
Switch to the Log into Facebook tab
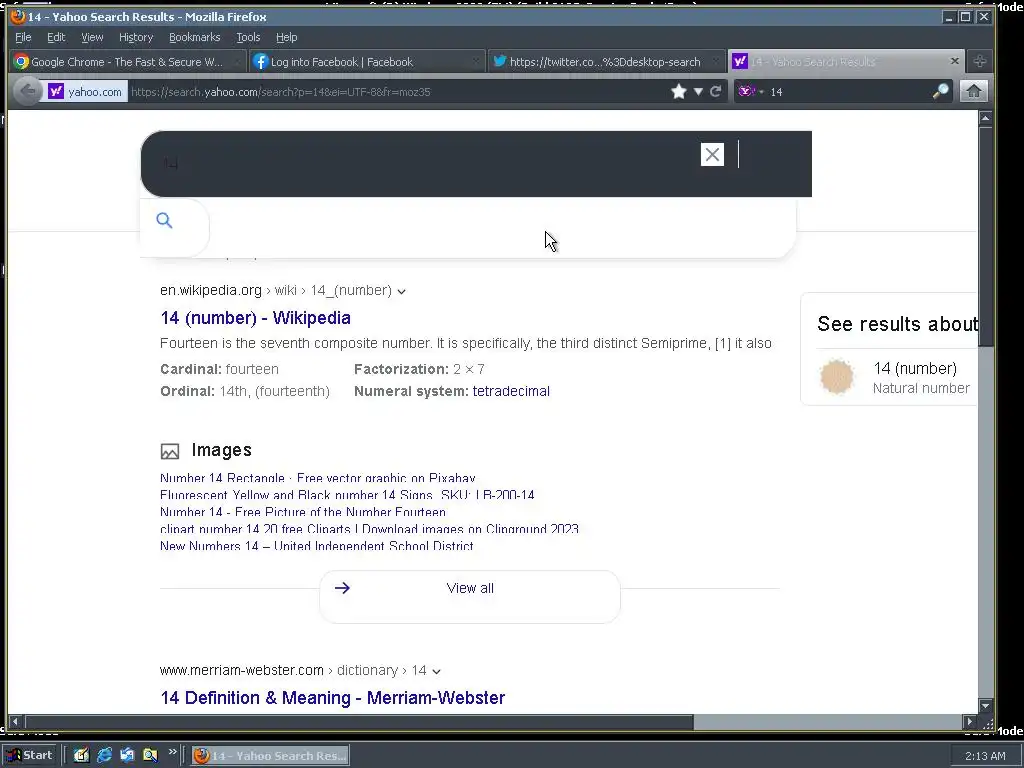367,61
